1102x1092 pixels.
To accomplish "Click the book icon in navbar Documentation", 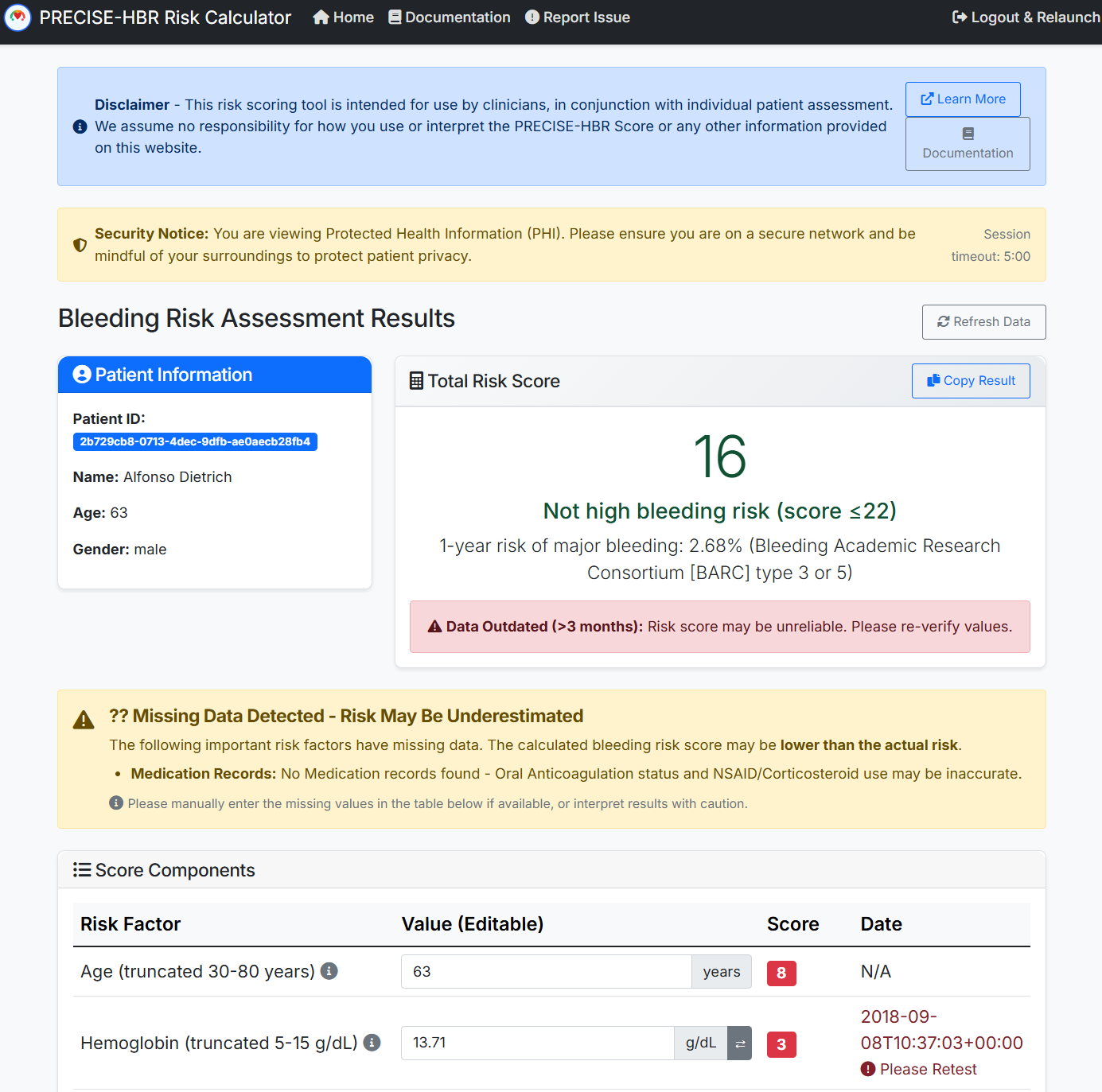I will point(395,17).
